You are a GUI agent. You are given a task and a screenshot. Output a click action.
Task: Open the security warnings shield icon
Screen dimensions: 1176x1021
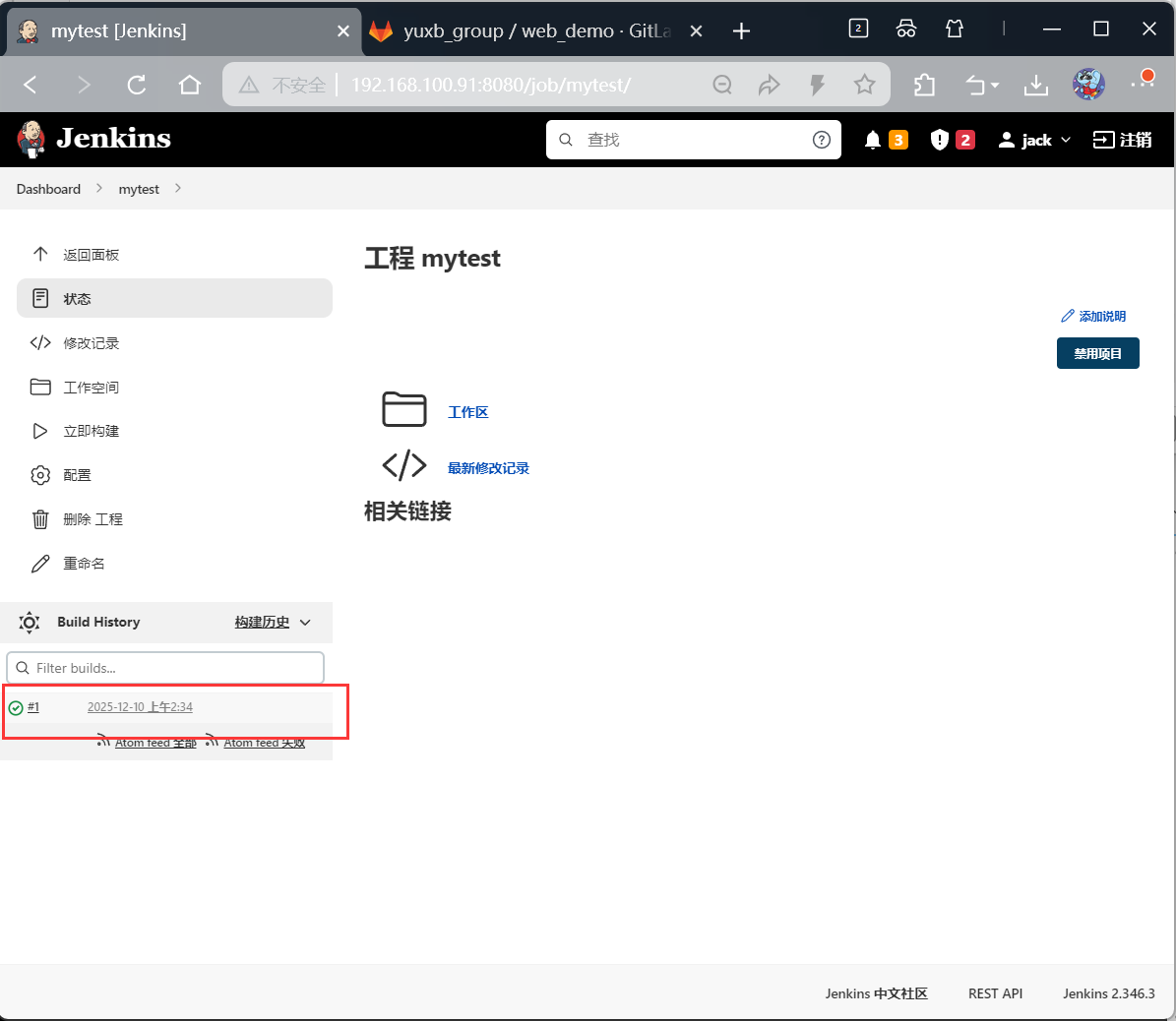tap(939, 141)
